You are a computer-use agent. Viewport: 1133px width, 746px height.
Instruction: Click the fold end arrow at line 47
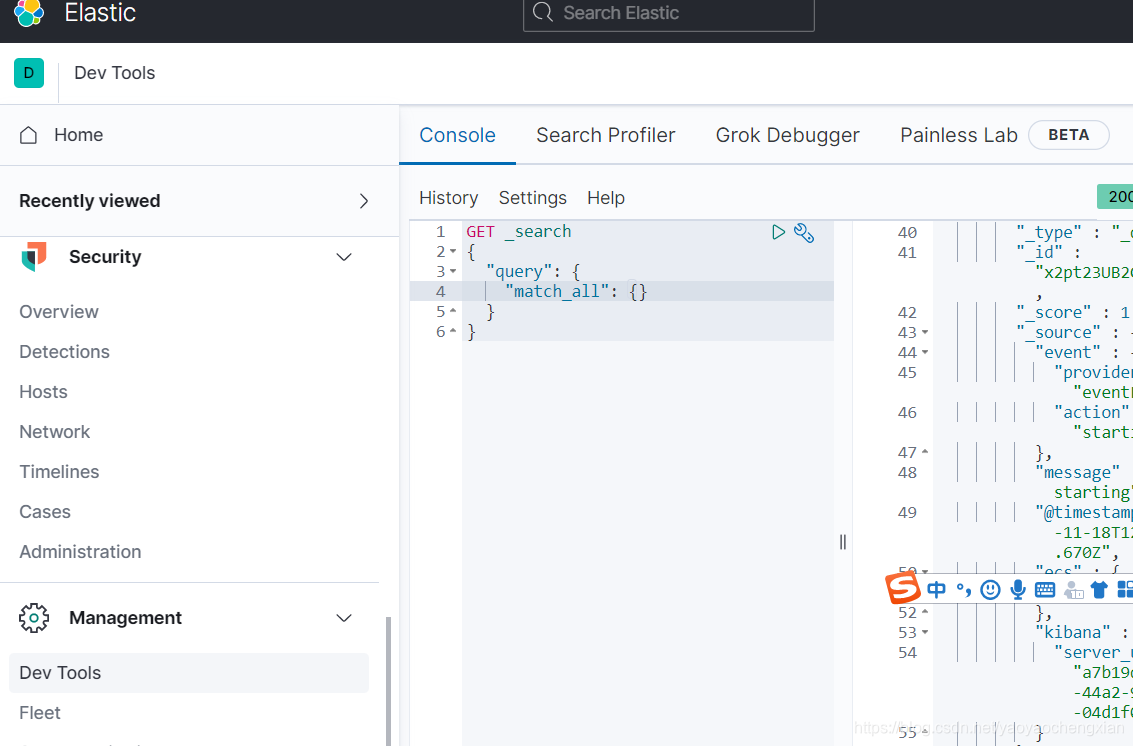point(925,452)
